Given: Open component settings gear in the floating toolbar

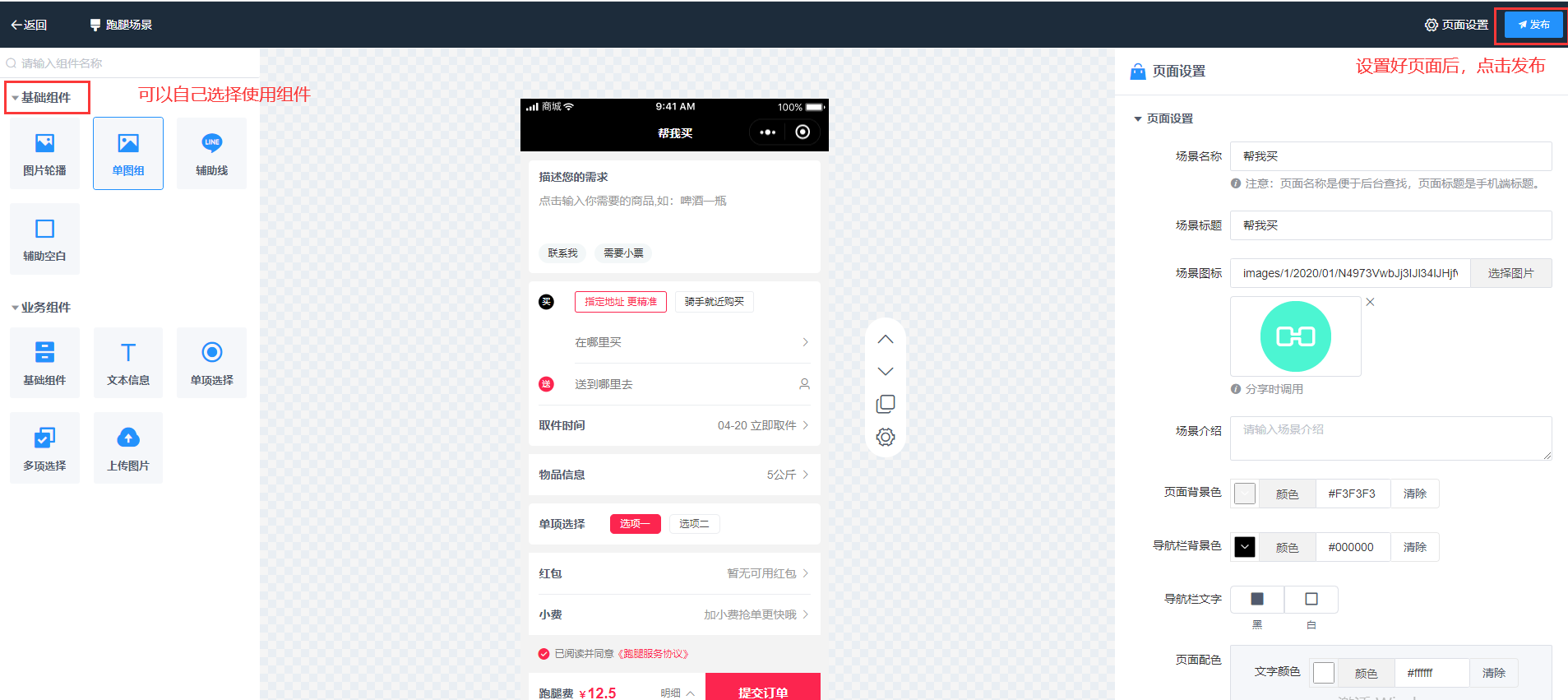Looking at the screenshot, I should (886, 437).
